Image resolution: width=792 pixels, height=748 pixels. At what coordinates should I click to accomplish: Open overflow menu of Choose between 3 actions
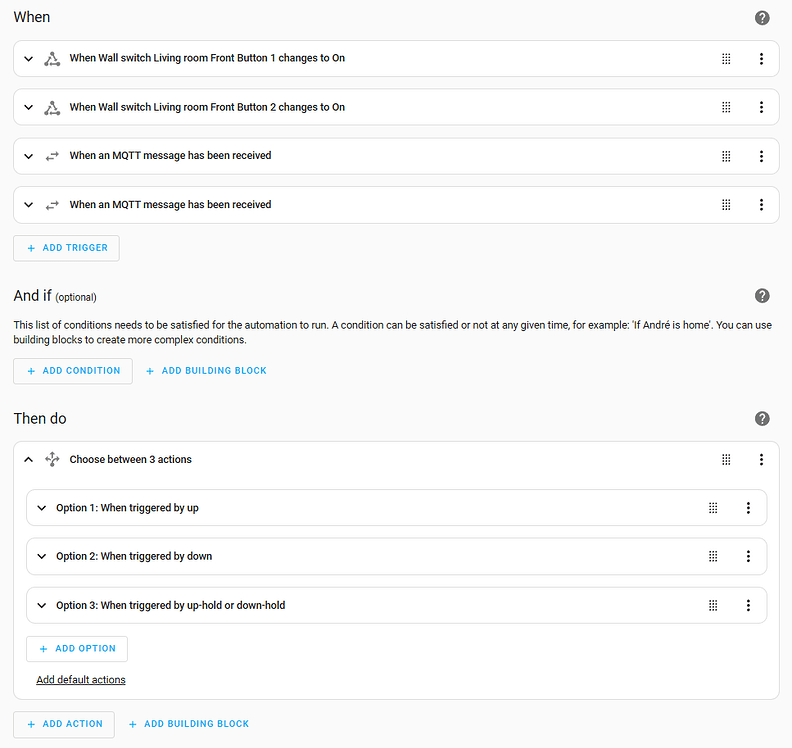pyautogui.click(x=761, y=460)
